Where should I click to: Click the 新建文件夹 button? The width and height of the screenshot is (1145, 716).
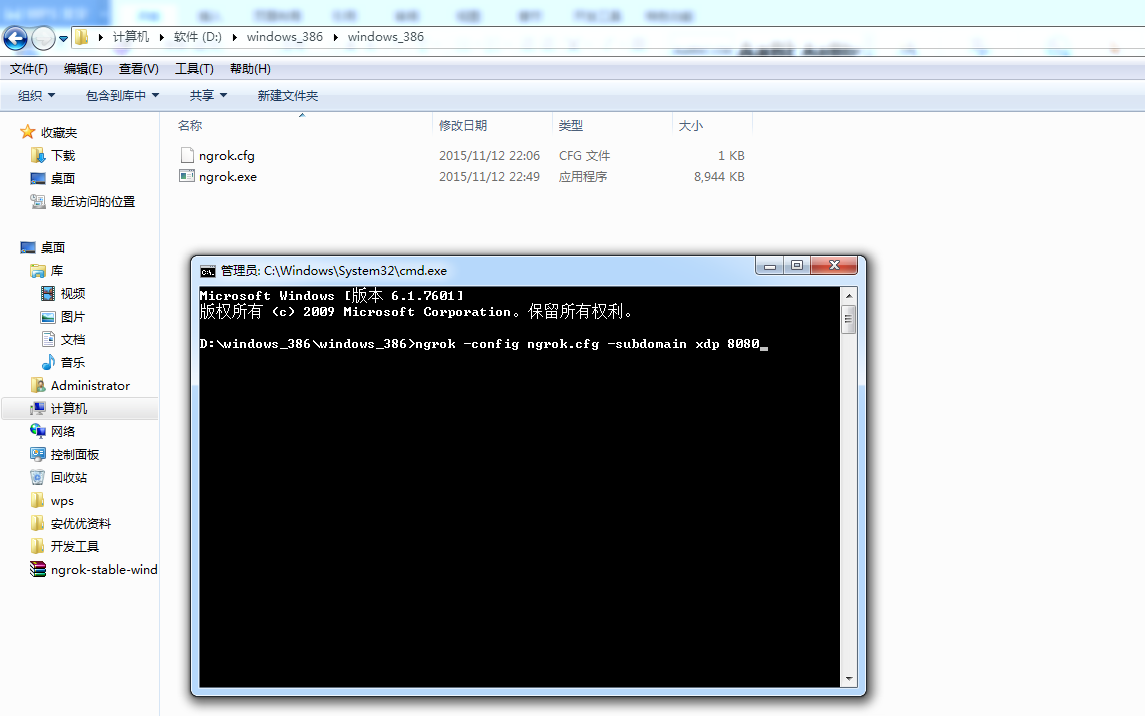tap(288, 96)
